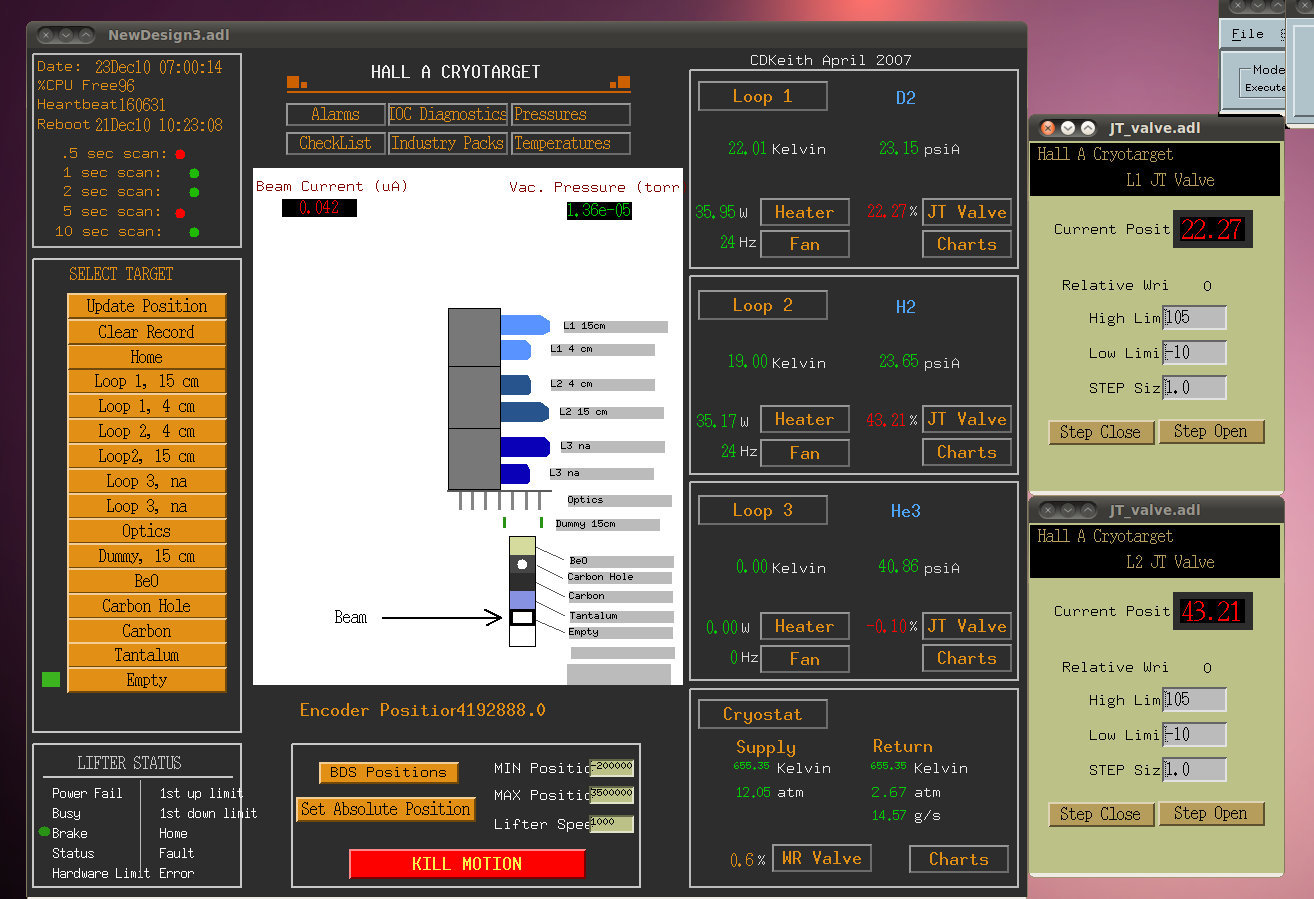Screen dimensions: 1314x899
Task: Open Industry Packs screen
Action: tap(448, 143)
